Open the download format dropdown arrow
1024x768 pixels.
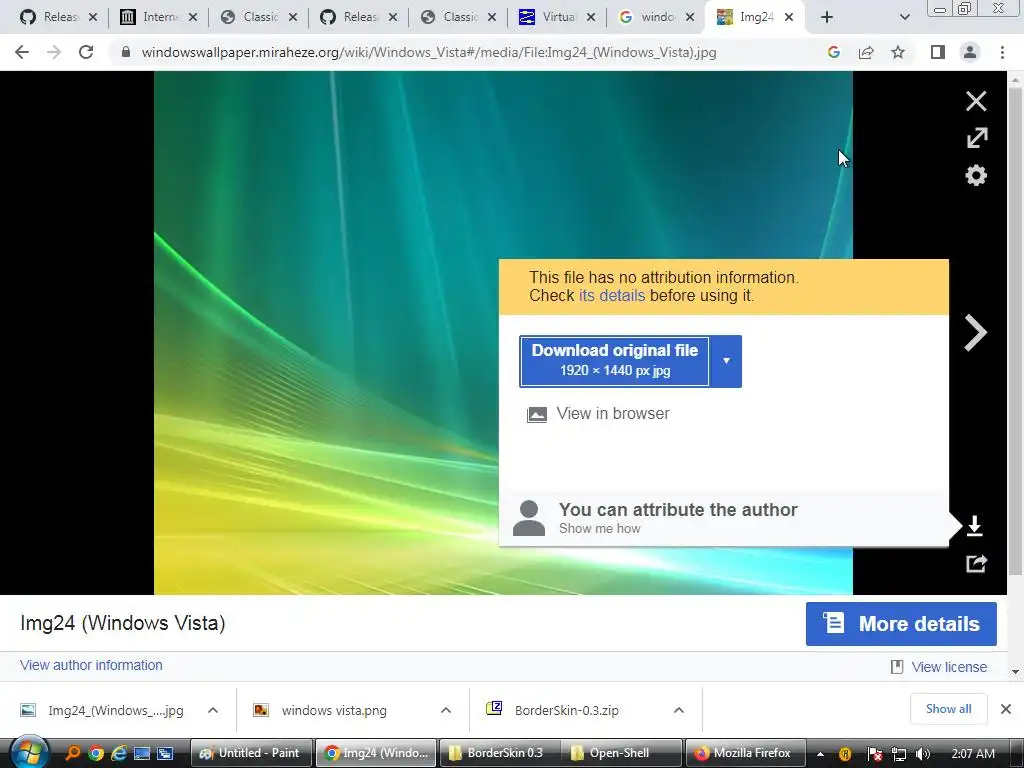point(726,361)
